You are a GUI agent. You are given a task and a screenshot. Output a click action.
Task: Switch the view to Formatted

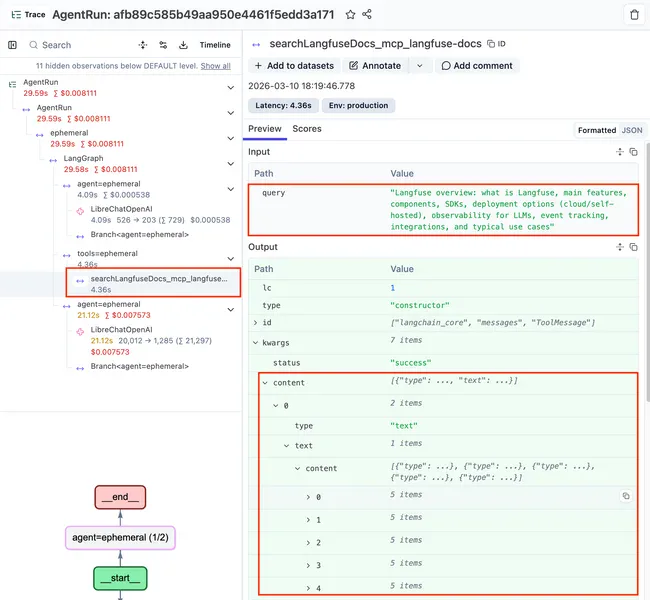[597, 130]
